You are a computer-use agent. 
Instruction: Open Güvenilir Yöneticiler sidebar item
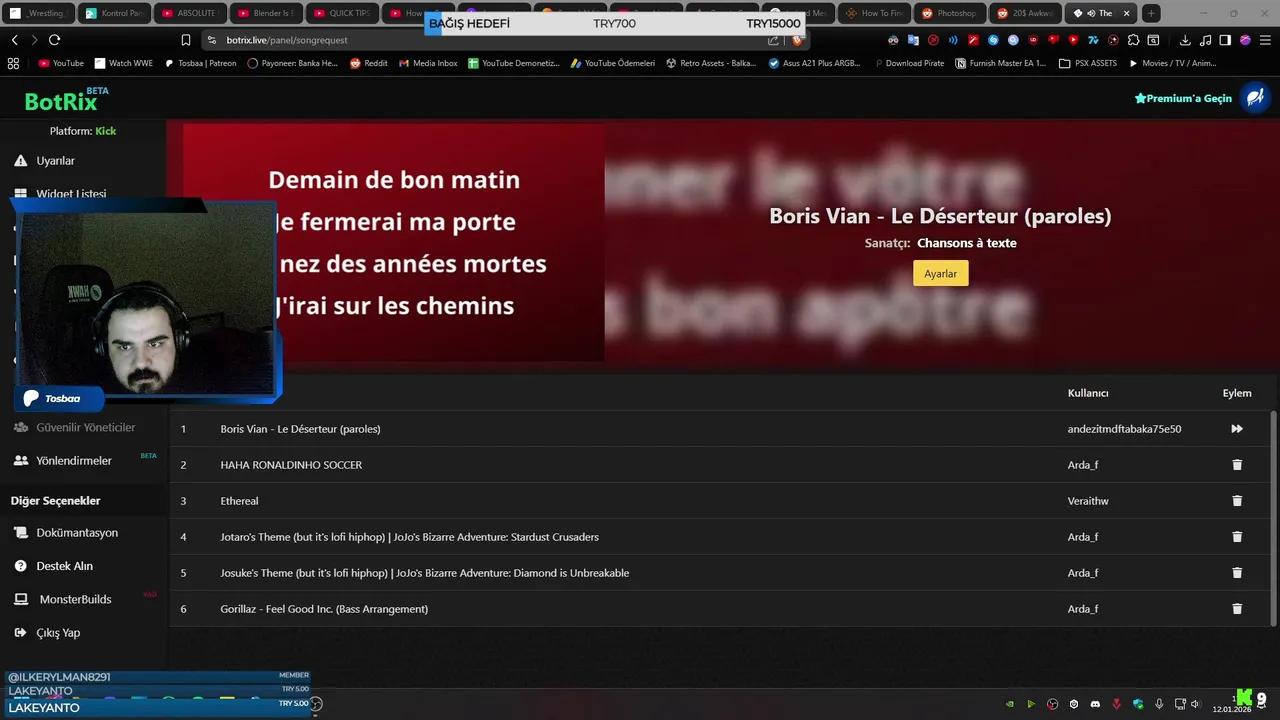tap(85, 427)
